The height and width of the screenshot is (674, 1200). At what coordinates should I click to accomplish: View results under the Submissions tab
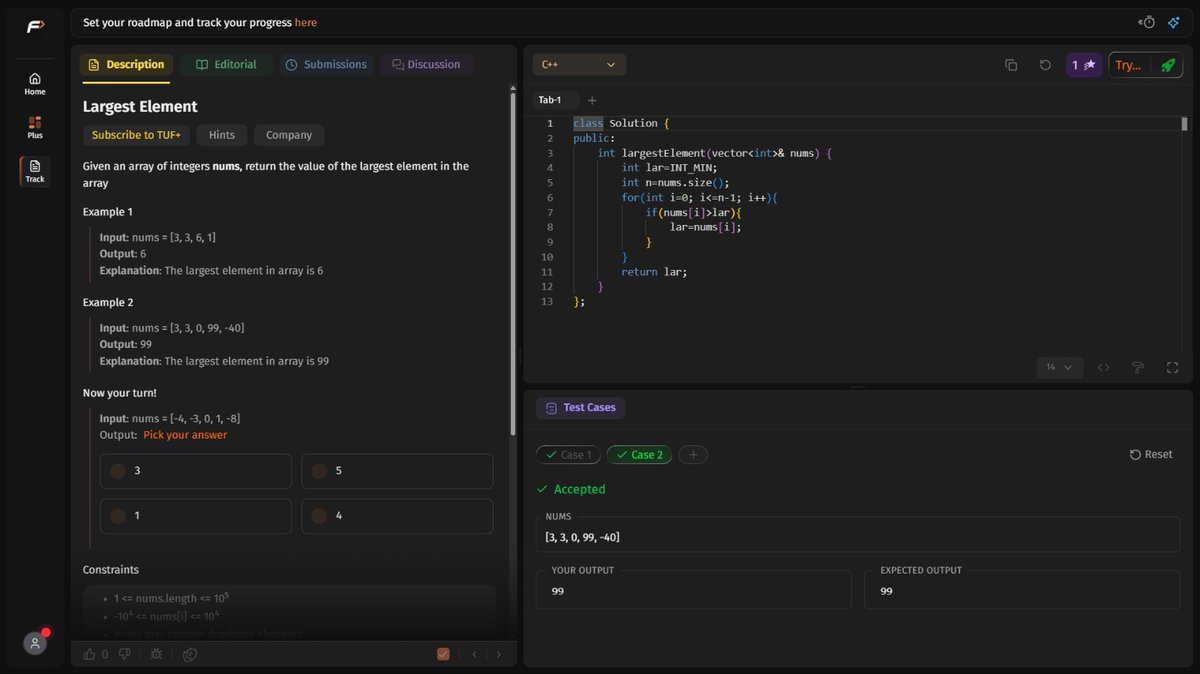coord(327,64)
